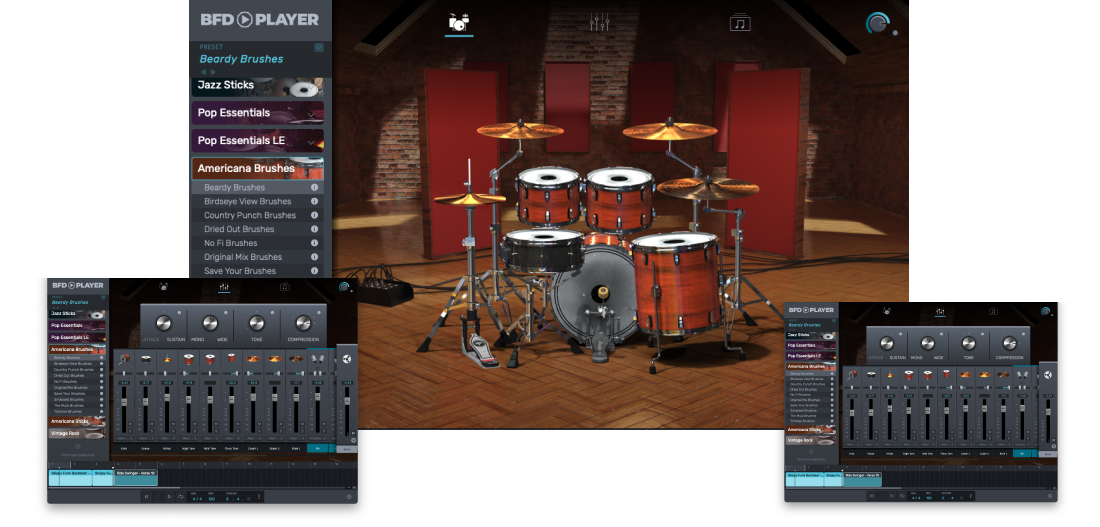Viewport: 1100px width, 527px height.
Task: Expand Vintage Rock in right mixer window
Action: coord(811,441)
